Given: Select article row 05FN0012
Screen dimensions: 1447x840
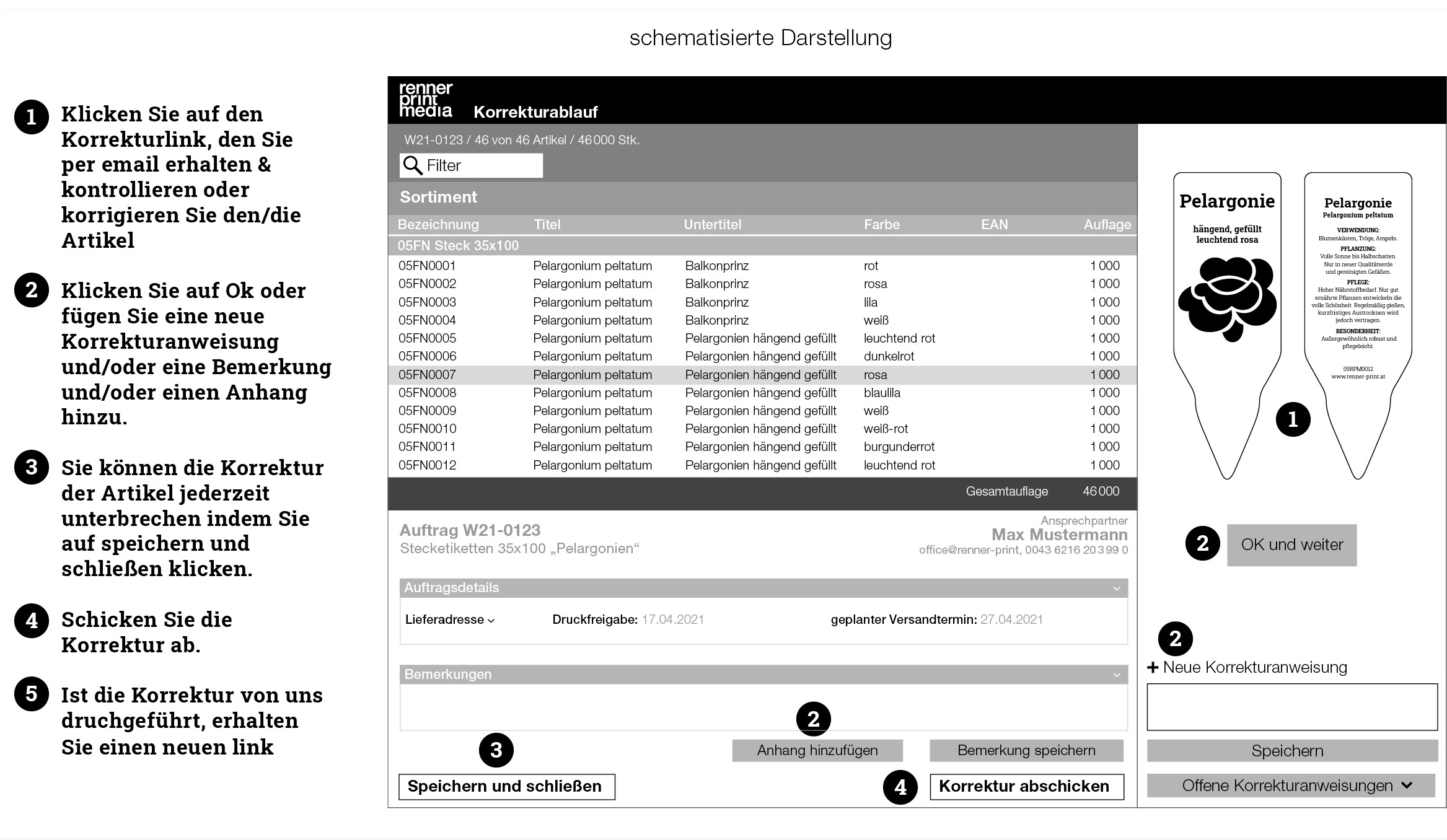Looking at the screenshot, I should click(762, 465).
